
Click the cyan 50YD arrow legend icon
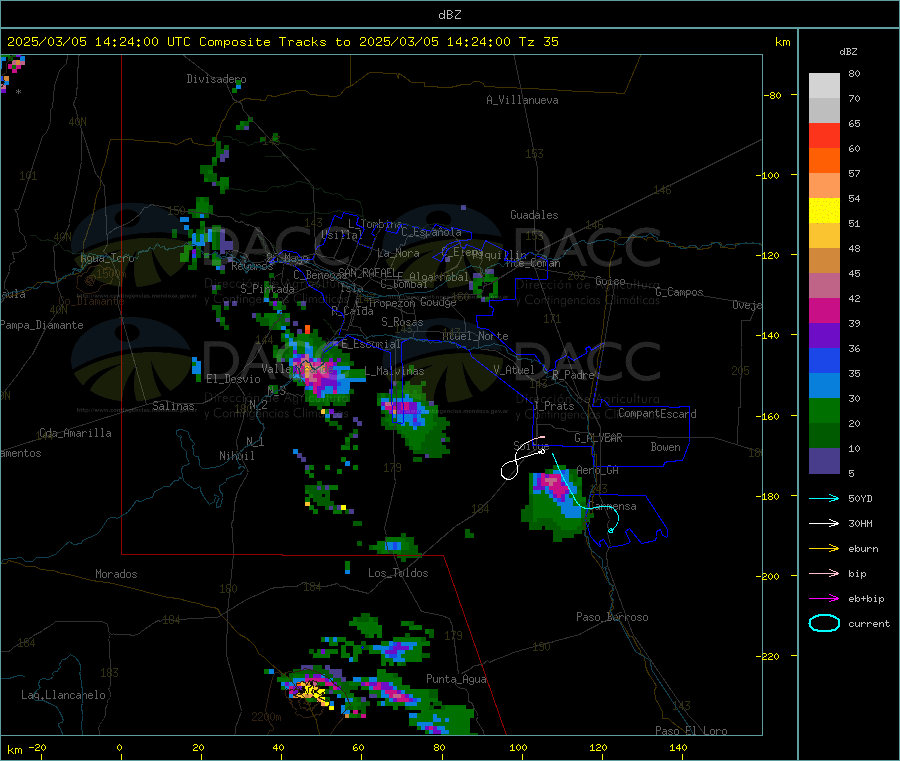[824, 498]
